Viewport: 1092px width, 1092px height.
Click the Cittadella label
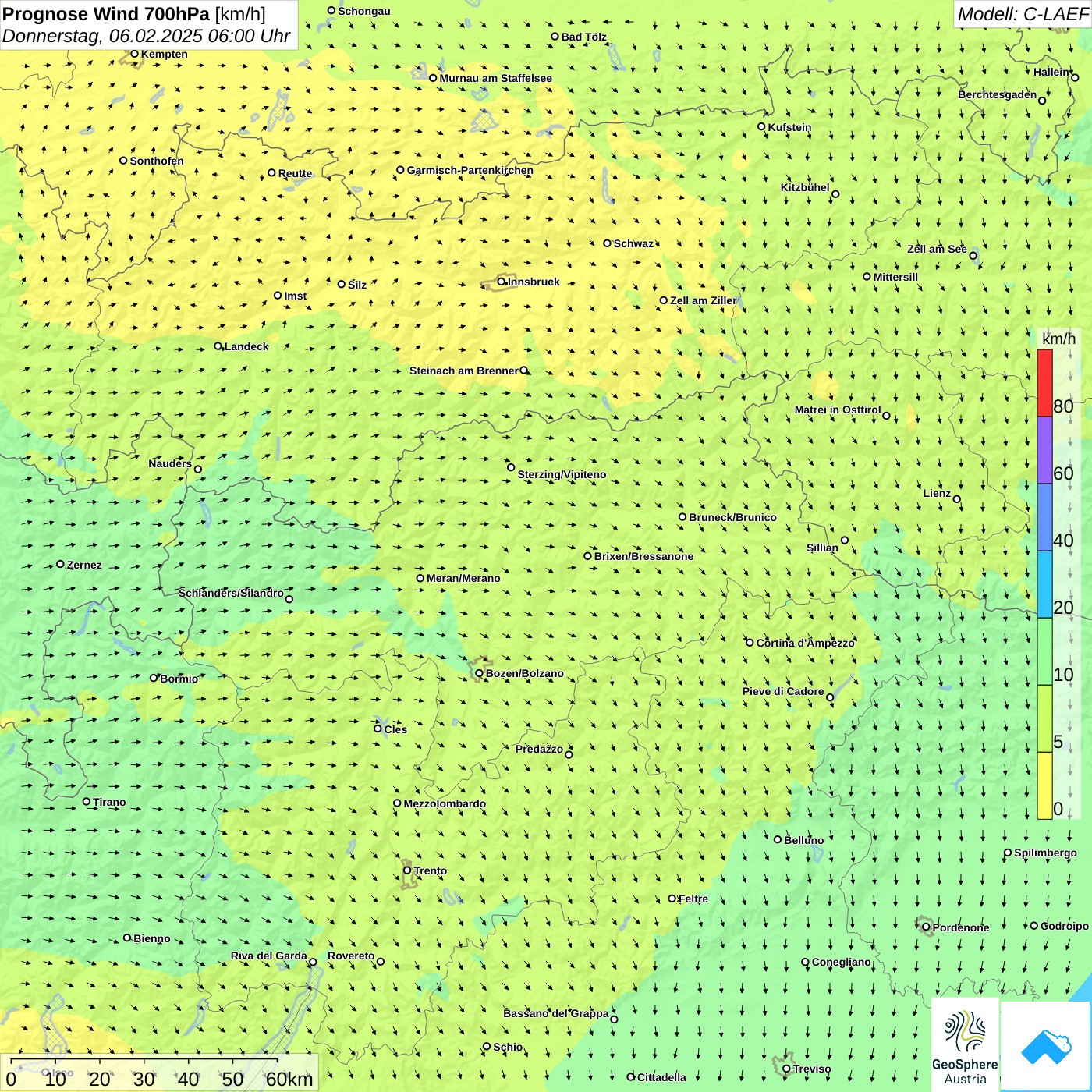(x=662, y=1077)
